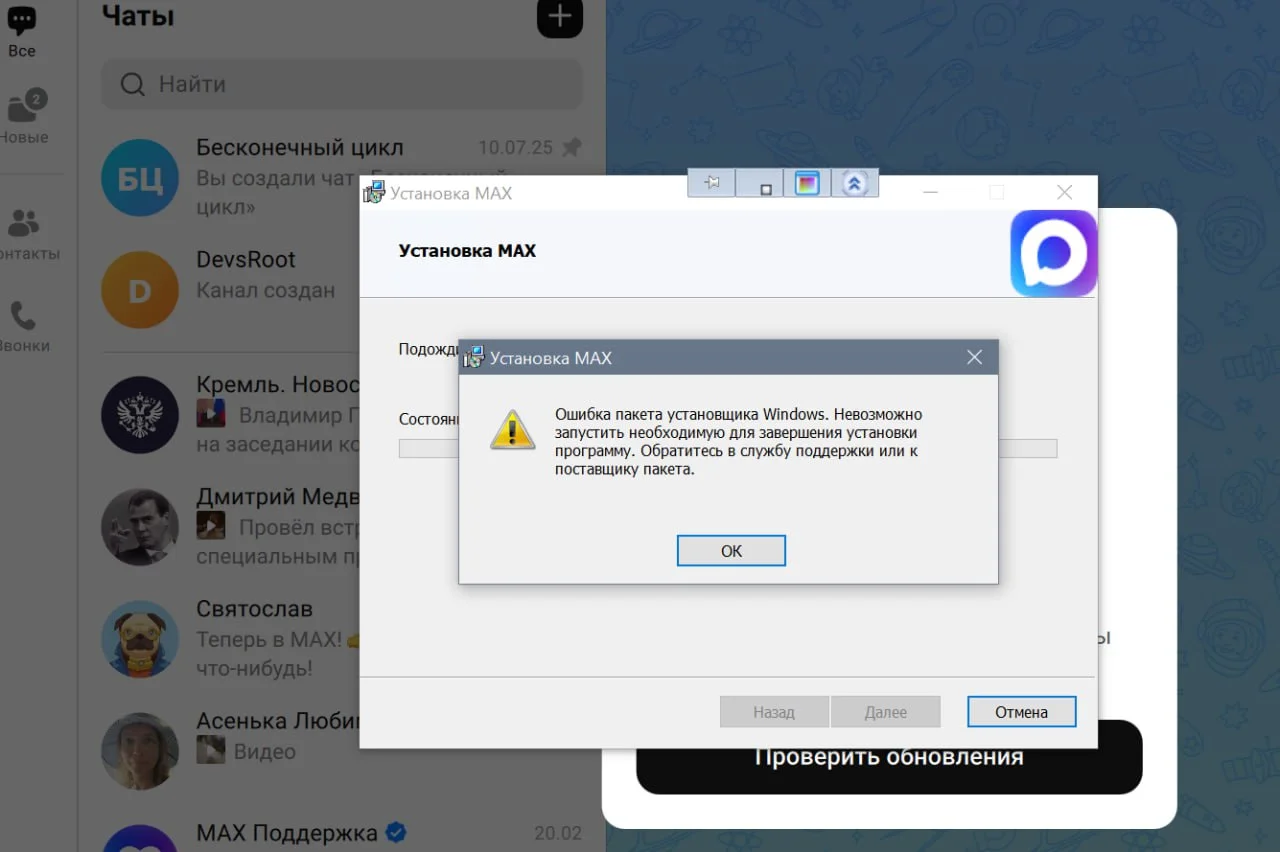1280x852 pixels.
Task: Click the yellow warning triangle icon
Action: coord(512,430)
